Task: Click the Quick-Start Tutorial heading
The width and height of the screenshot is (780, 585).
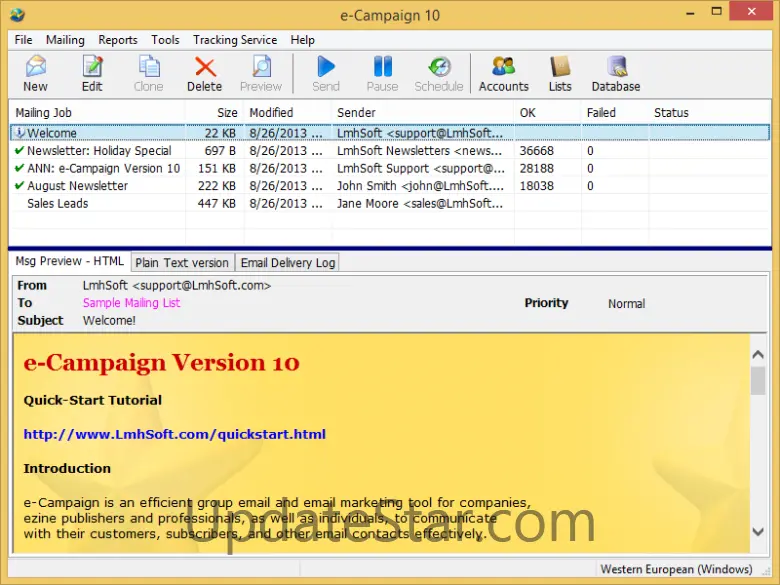Action: (x=93, y=400)
